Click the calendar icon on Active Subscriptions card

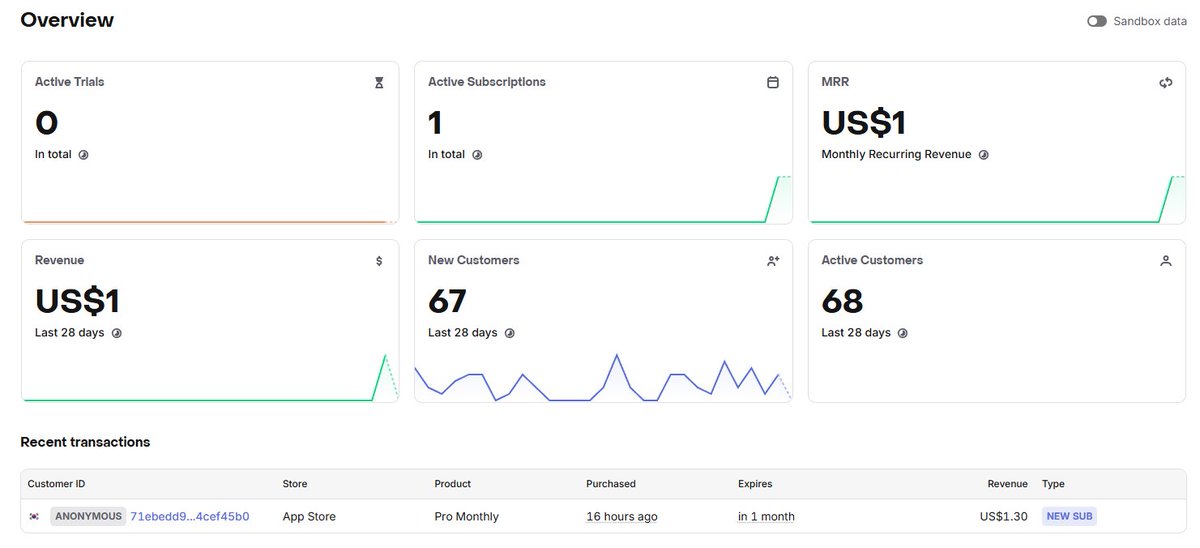click(x=773, y=83)
